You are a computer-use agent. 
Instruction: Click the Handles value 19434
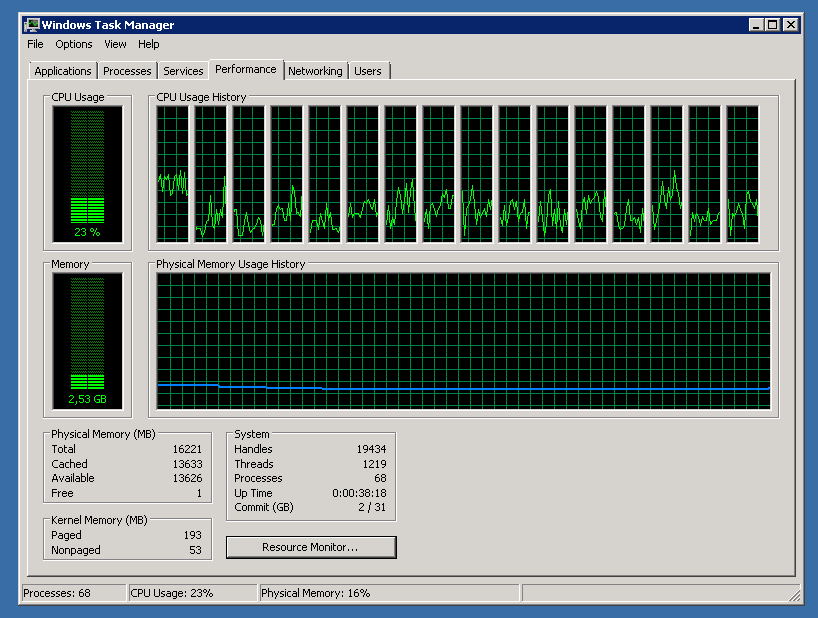click(x=371, y=449)
